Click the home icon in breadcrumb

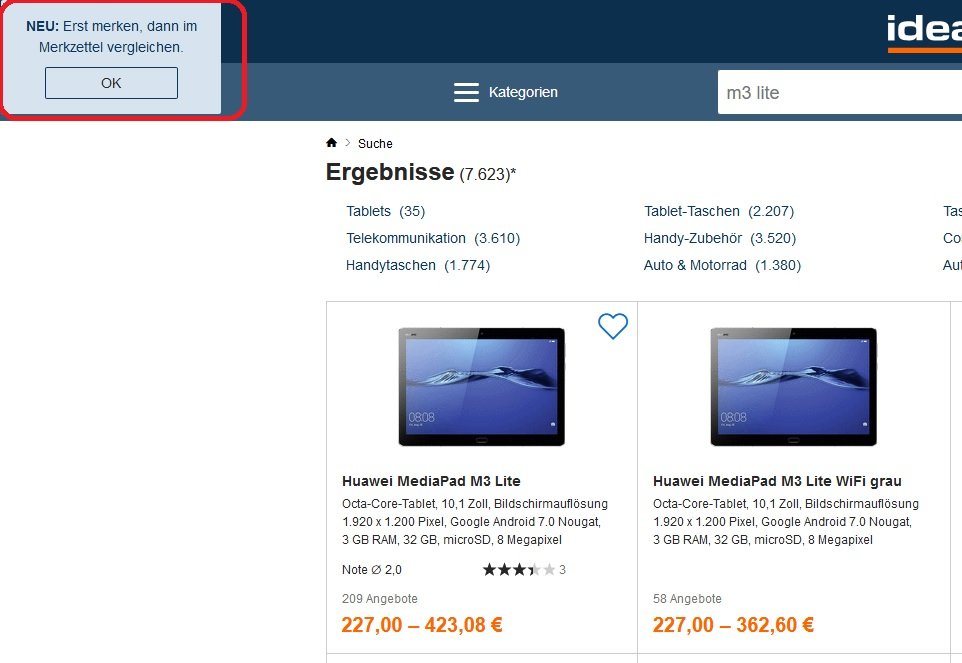pyautogui.click(x=331, y=143)
